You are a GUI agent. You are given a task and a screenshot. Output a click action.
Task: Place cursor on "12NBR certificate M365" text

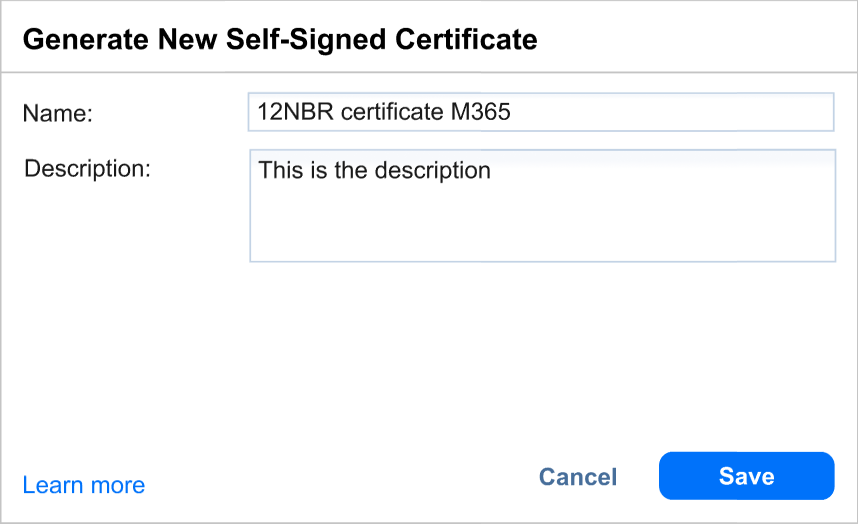pos(384,112)
